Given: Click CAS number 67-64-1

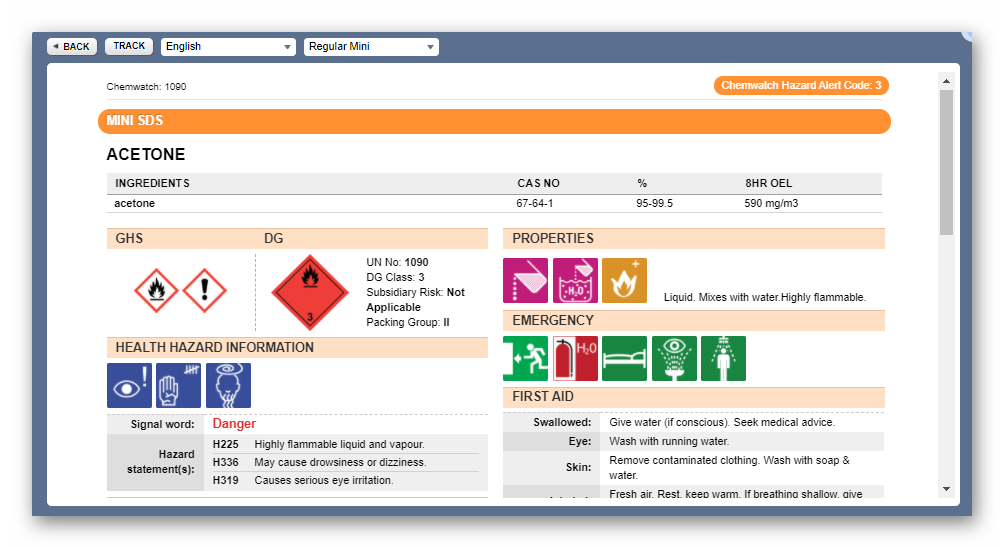Looking at the screenshot, I should pyautogui.click(x=535, y=204).
